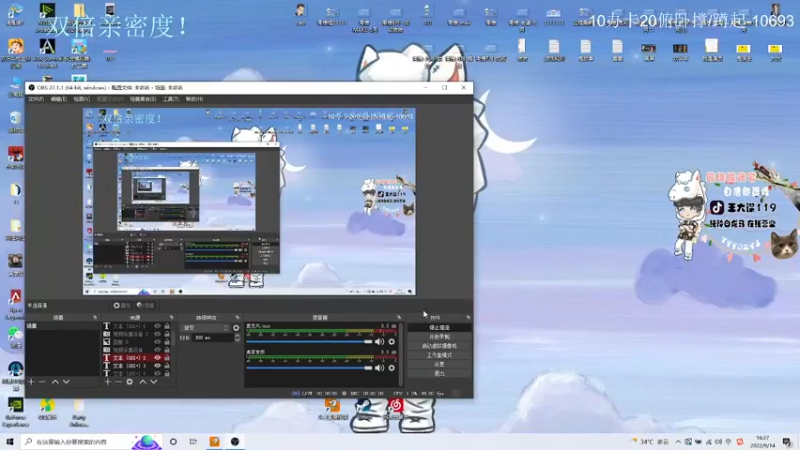
Task: Toggle lock on 视频采集设备 2 source
Action: pos(167,334)
